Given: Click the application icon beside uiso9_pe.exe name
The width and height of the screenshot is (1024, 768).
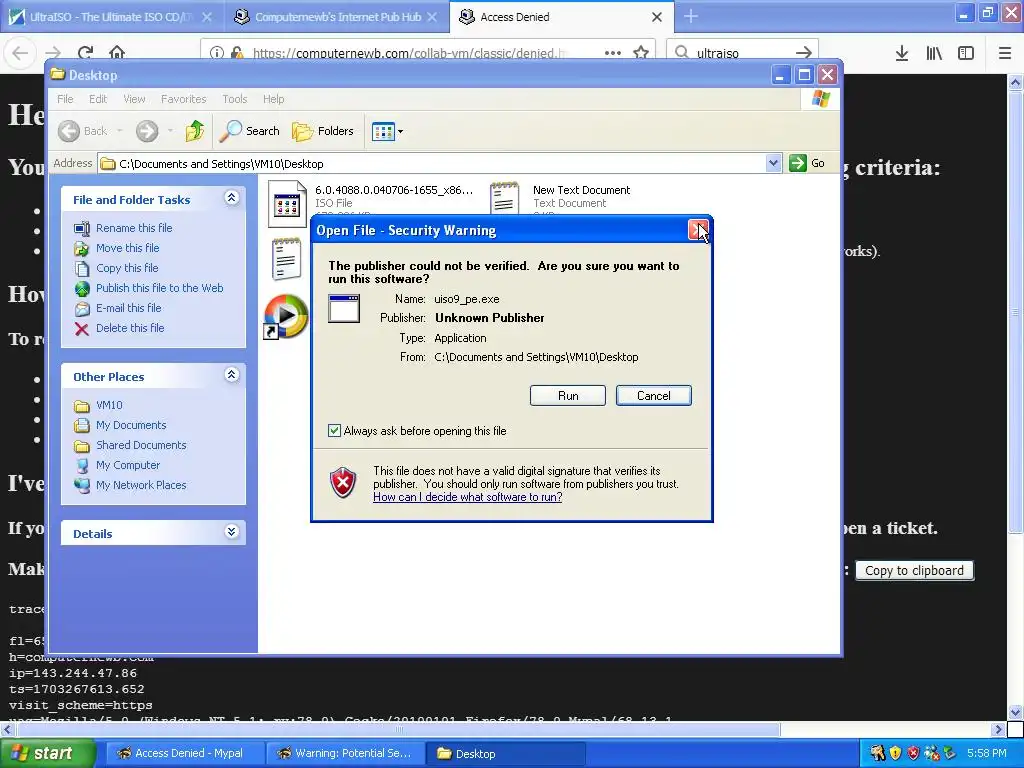Looking at the screenshot, I should (x=344, y=309).
